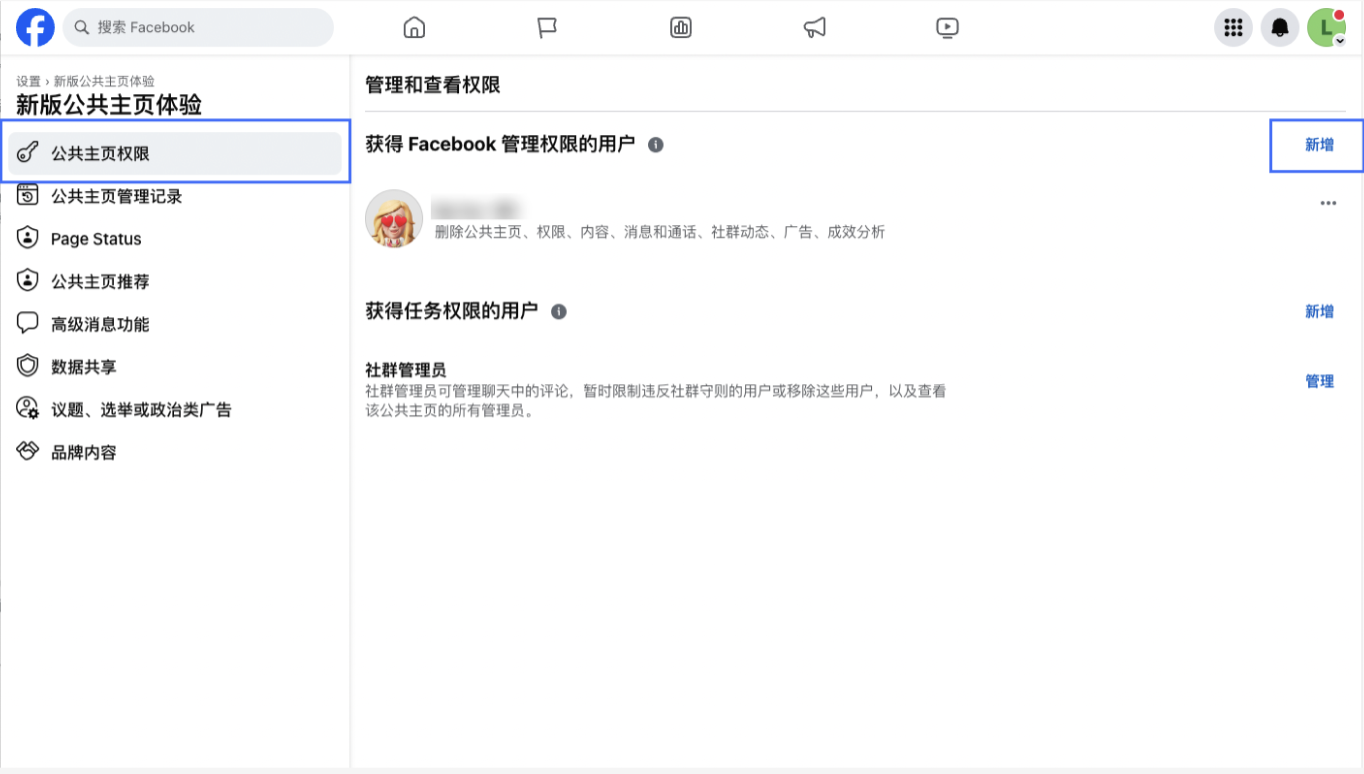Screen dimensions: 1364x774
Task: Open the three-dot options for the listed user
Action: [x=1328, y=203]
